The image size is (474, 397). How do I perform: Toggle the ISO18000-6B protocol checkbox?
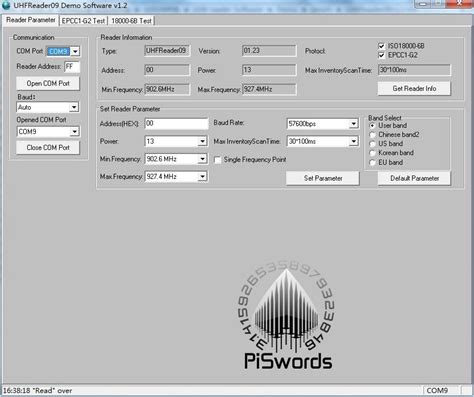[382, 46]
